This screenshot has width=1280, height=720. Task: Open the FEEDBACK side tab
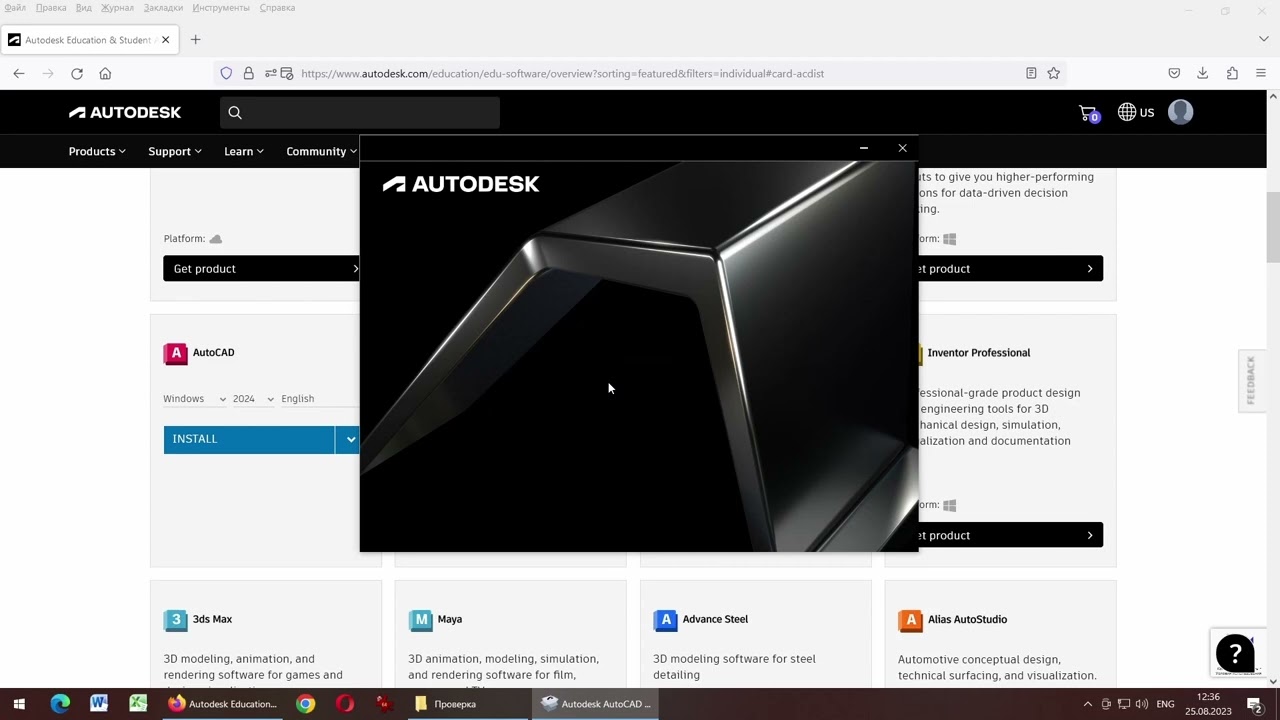tap(1251, 381)
